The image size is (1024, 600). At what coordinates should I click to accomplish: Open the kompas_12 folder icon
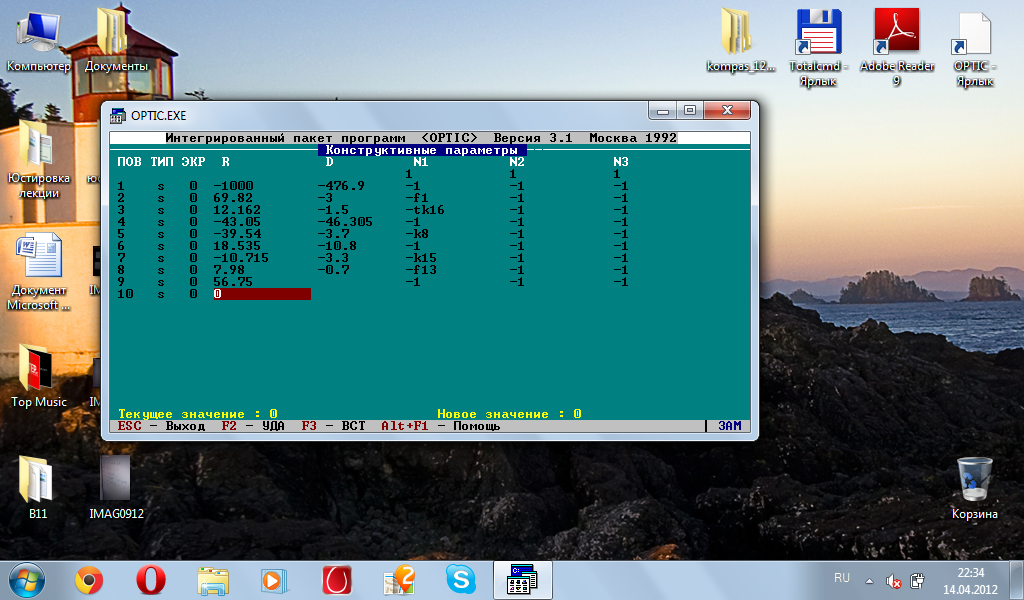(741, 39)
